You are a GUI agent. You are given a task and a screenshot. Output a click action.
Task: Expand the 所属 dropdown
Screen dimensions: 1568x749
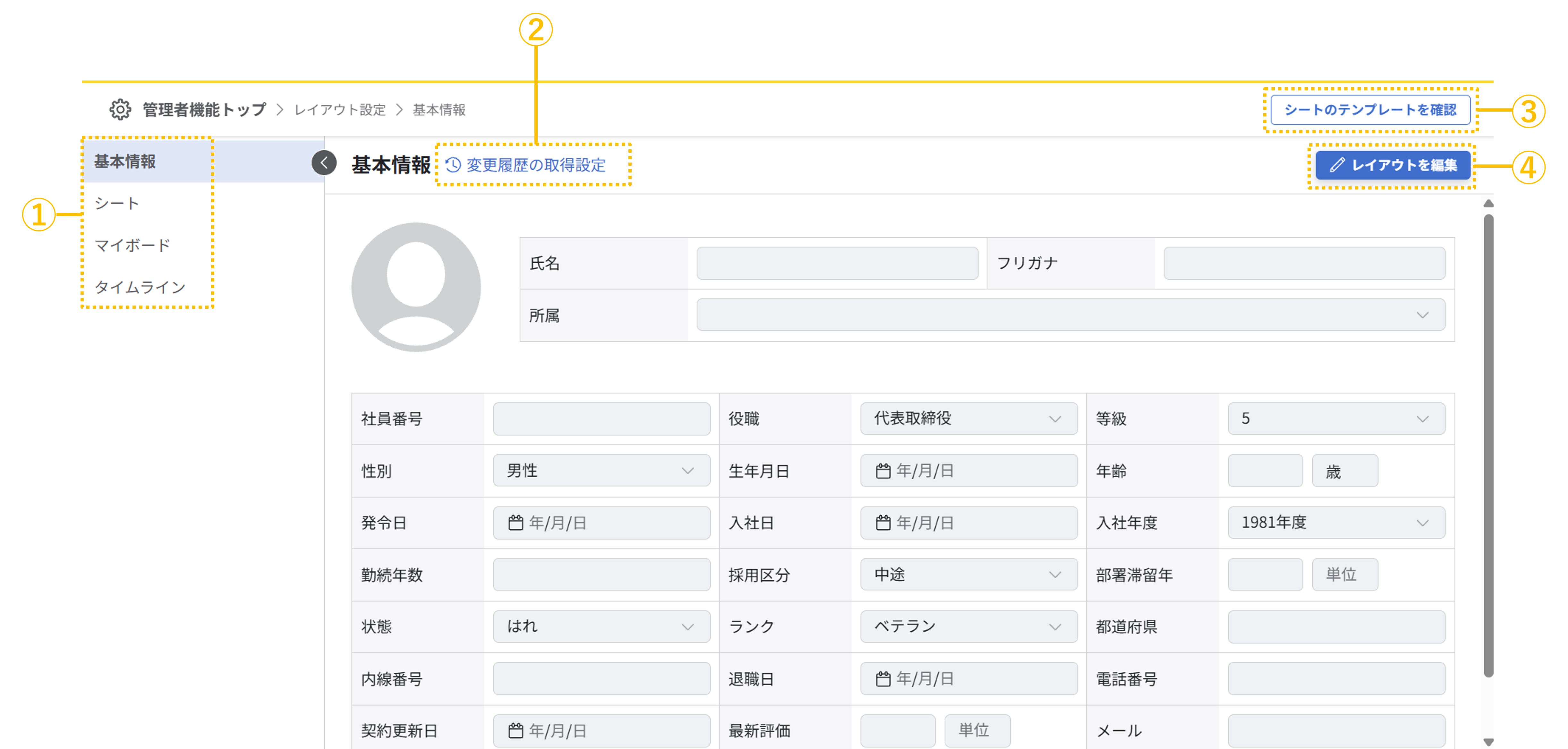click(x=1070, y=315)
